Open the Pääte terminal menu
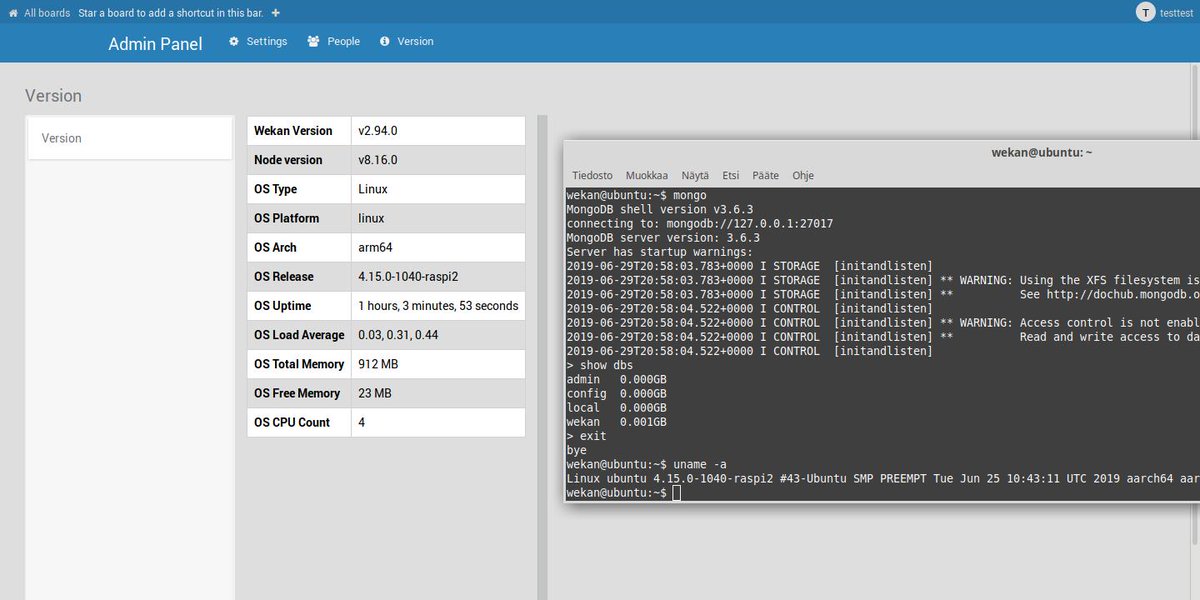Screen dimensions: 1200x600 tap(765, 175)
